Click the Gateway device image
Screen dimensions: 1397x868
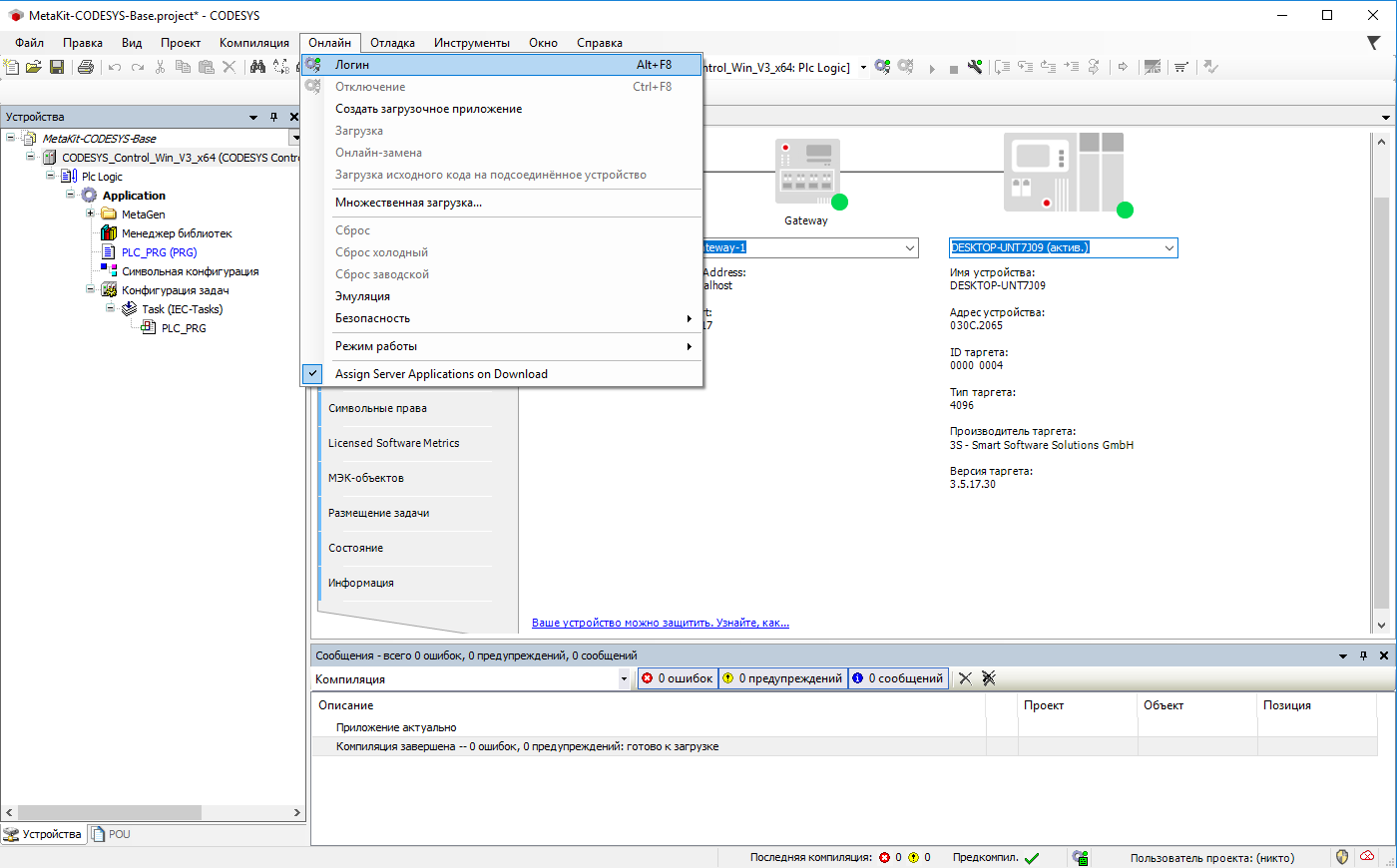[807, 172]
